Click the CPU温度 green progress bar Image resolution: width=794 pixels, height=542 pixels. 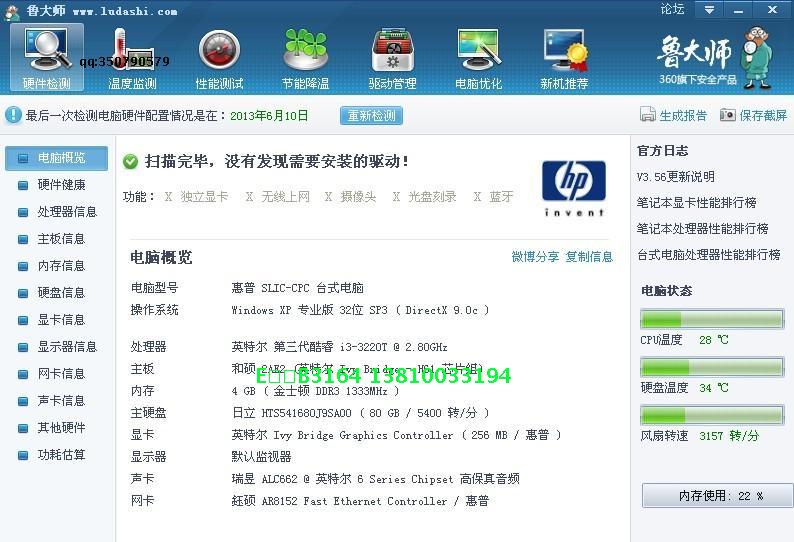point(711,320)
